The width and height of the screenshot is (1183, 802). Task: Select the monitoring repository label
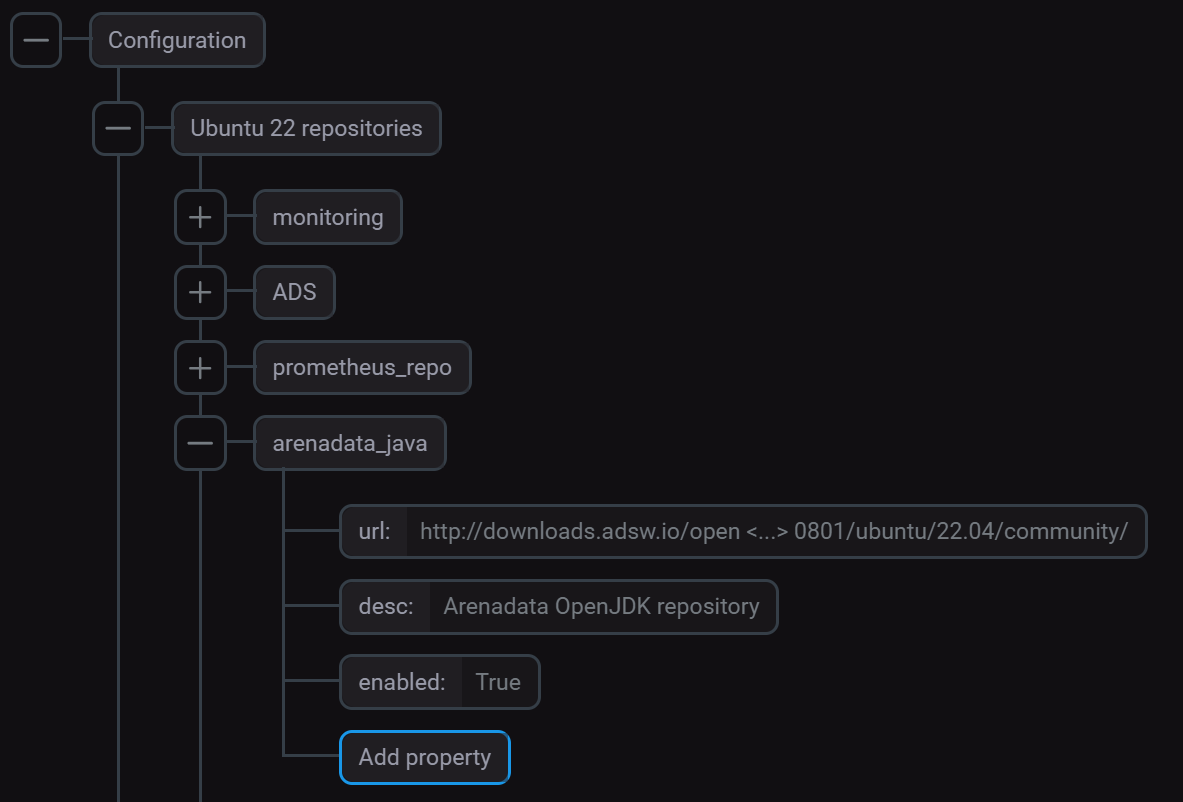click(x=327, y=217)
